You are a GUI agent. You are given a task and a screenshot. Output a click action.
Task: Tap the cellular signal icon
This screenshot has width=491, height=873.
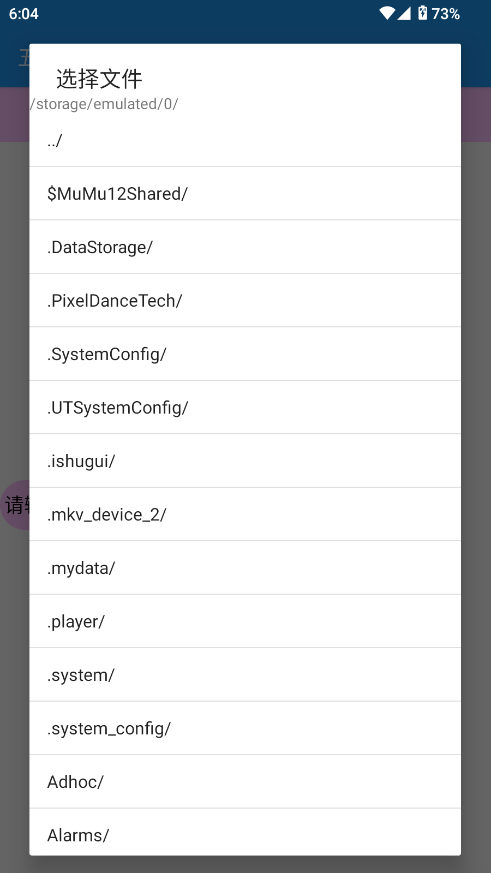[404, 13]
